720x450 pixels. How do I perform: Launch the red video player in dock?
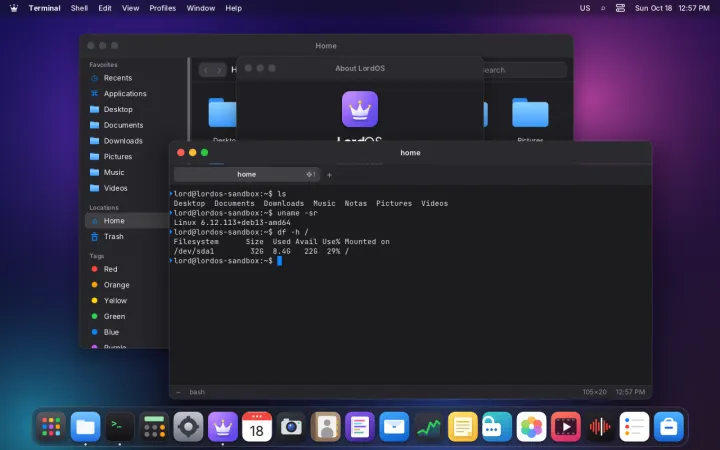tap(565, 427)
